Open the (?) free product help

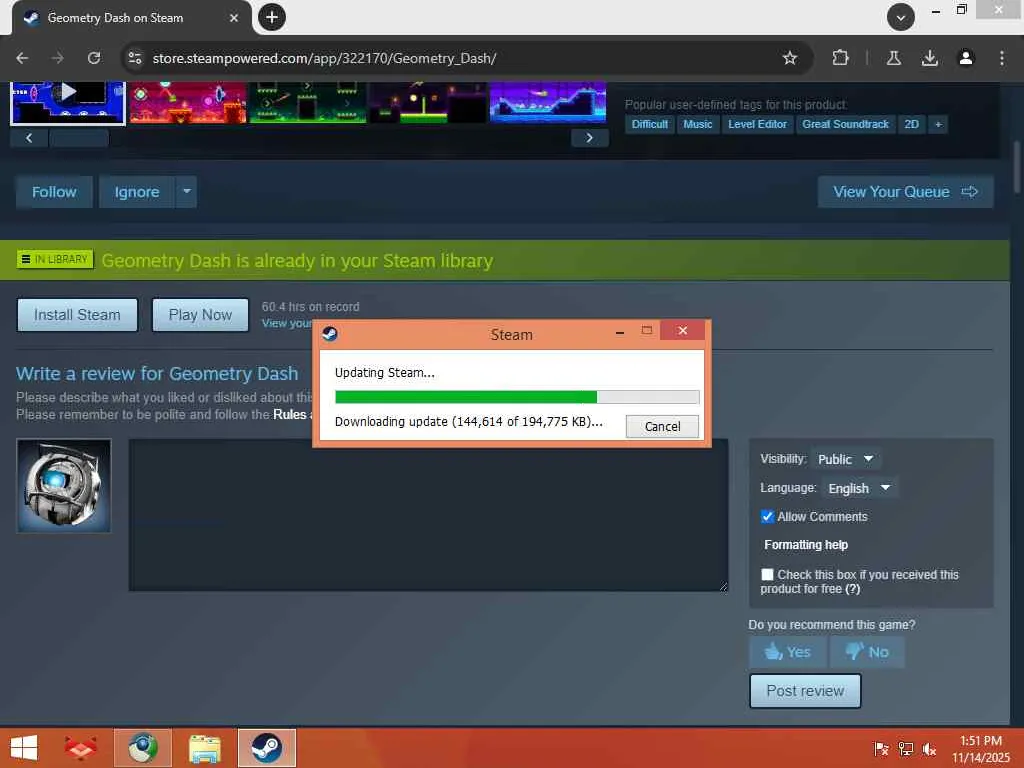coord(852,589)
